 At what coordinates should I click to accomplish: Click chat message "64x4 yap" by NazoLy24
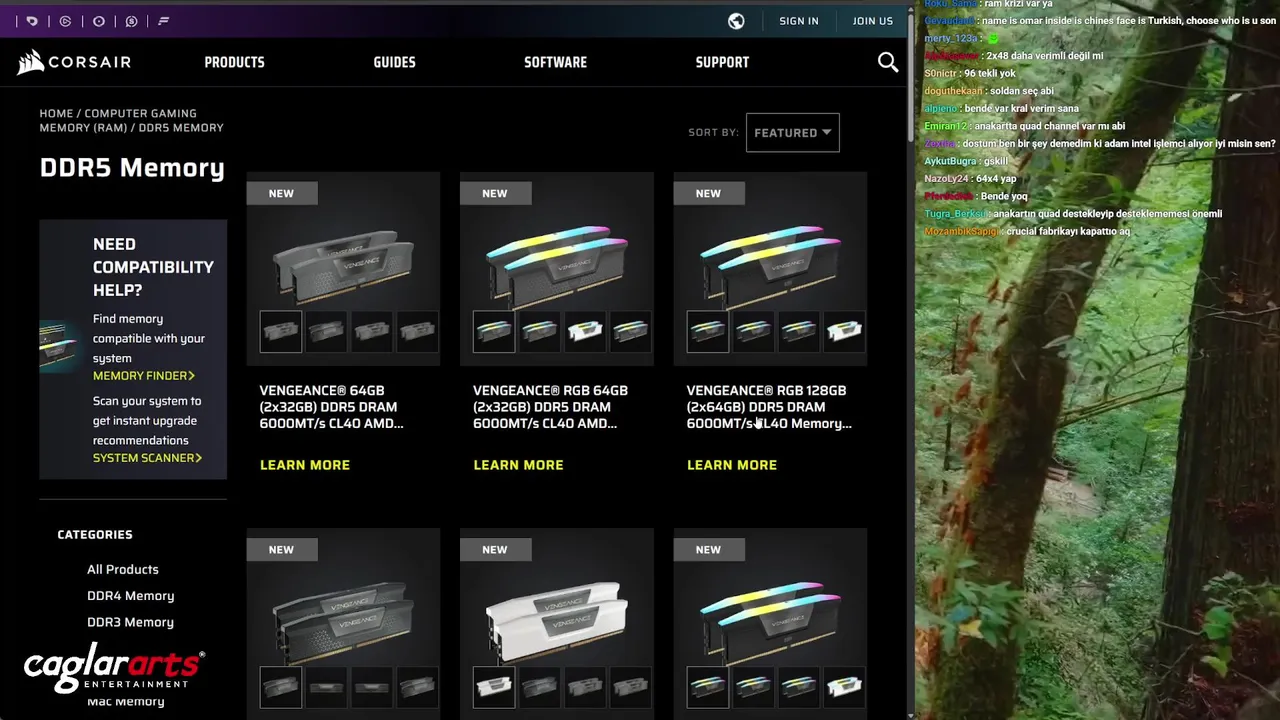(x=995, y=179)
